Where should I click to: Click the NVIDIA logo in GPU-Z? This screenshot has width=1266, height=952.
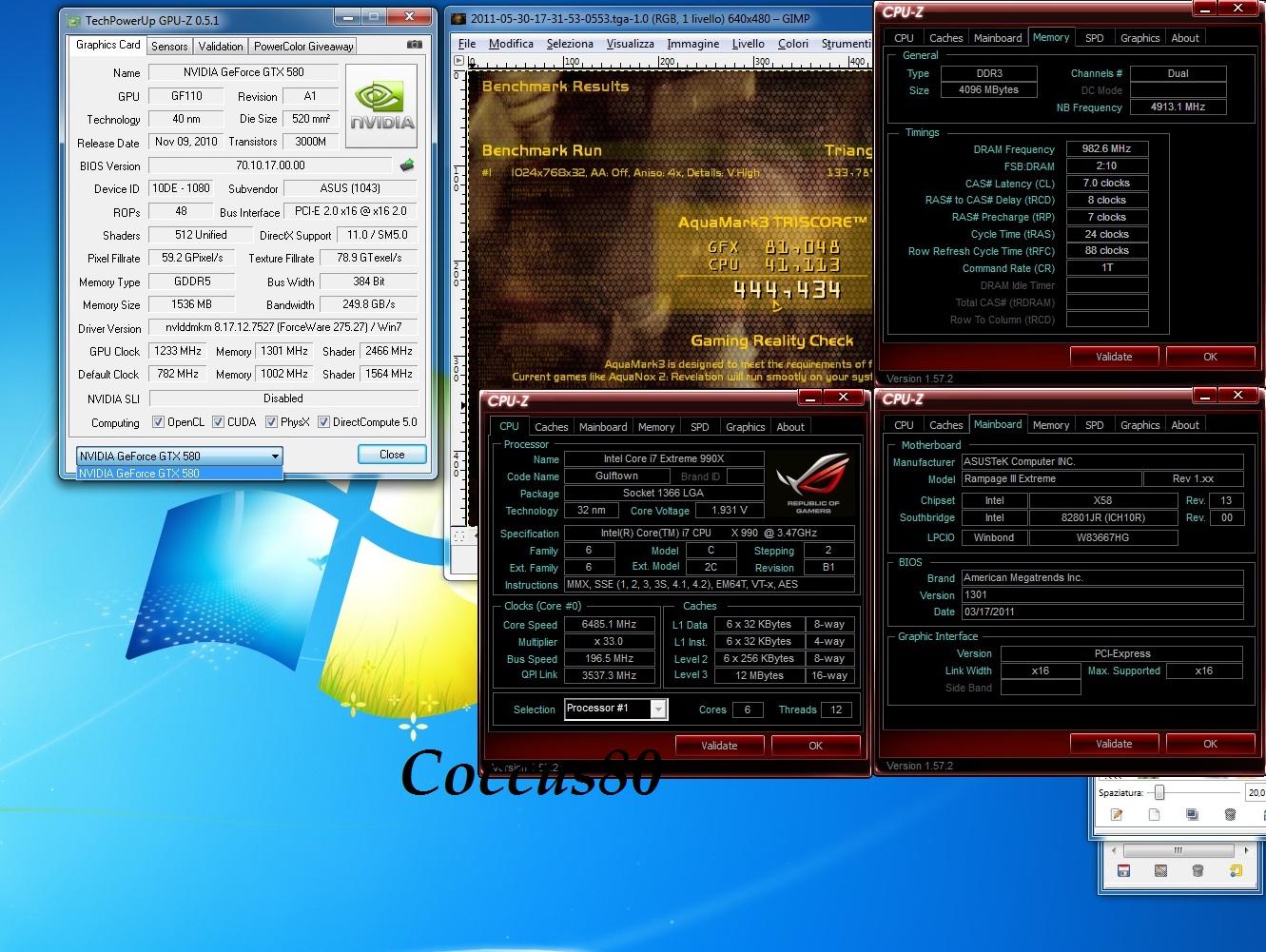381,106
